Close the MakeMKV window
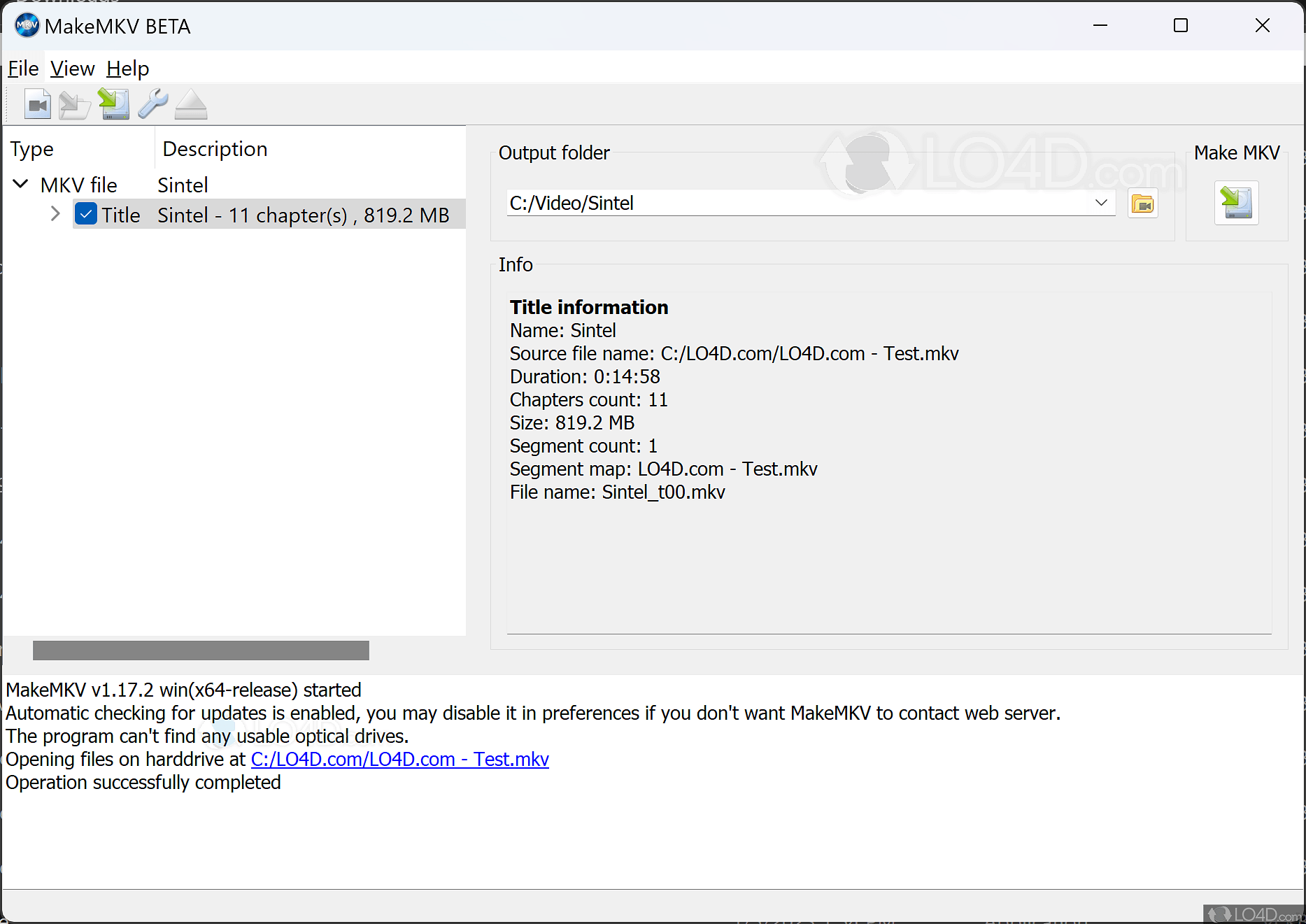This screenshot has height=924, width=1306. [1263, 26]
